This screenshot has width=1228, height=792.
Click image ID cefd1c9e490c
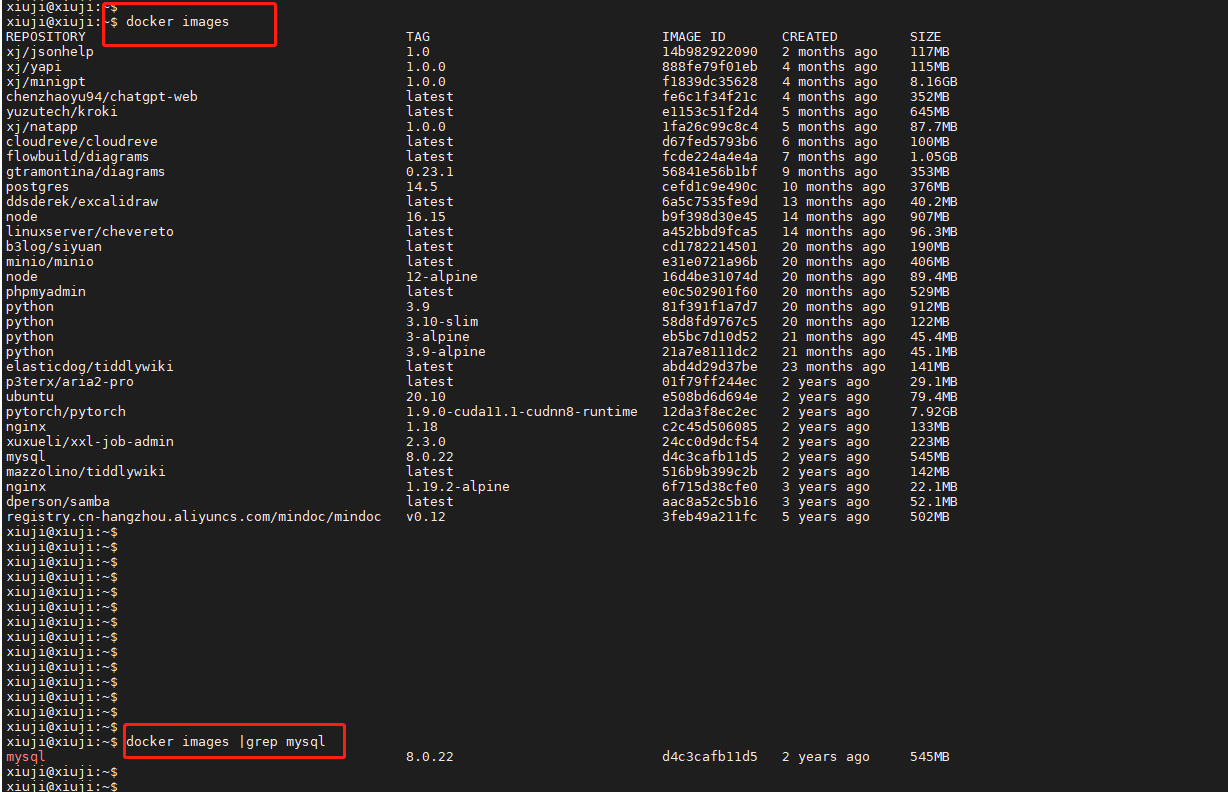pos(710,186)
